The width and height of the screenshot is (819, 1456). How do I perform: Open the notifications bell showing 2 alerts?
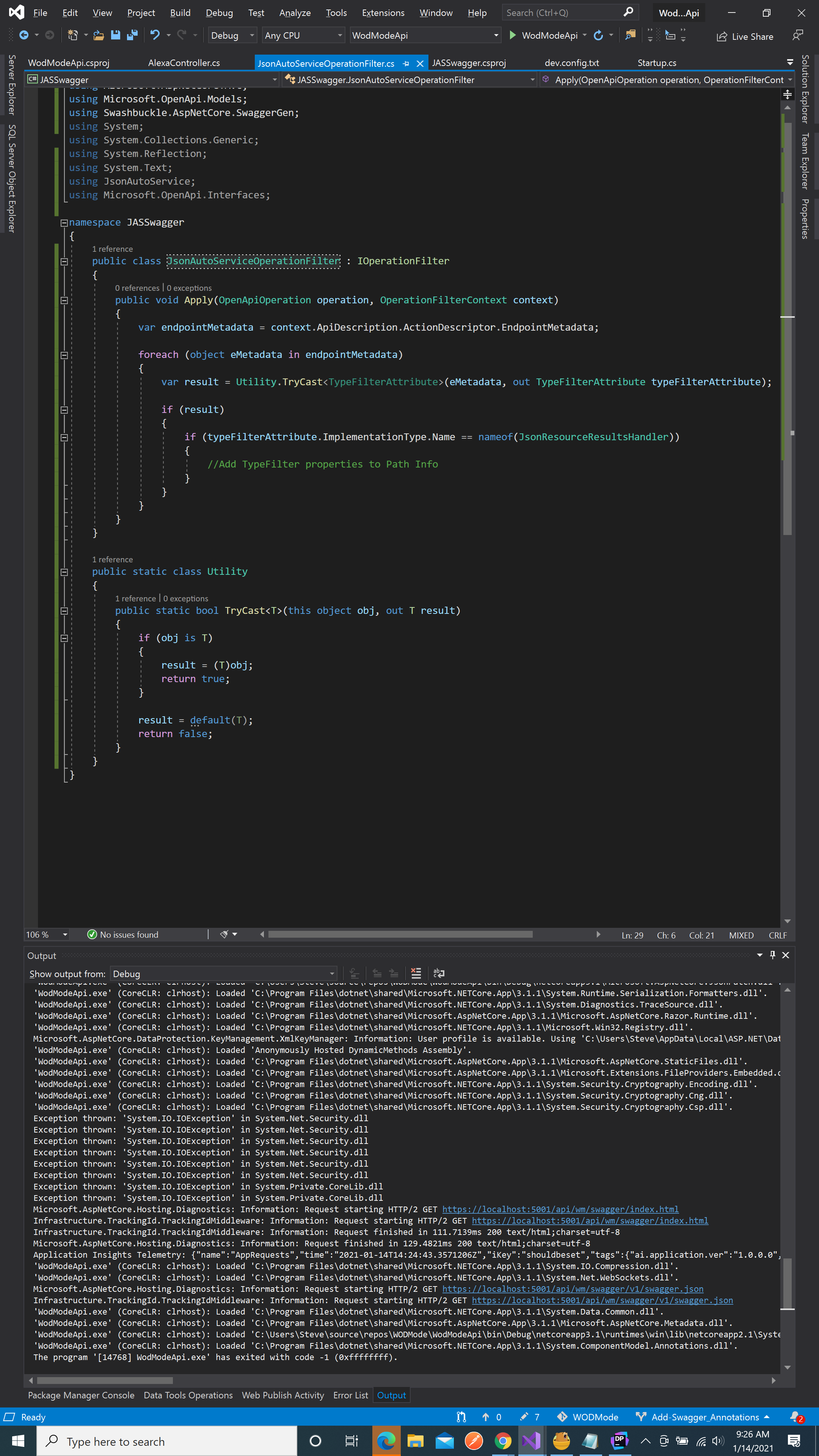tap(796, 1418)
